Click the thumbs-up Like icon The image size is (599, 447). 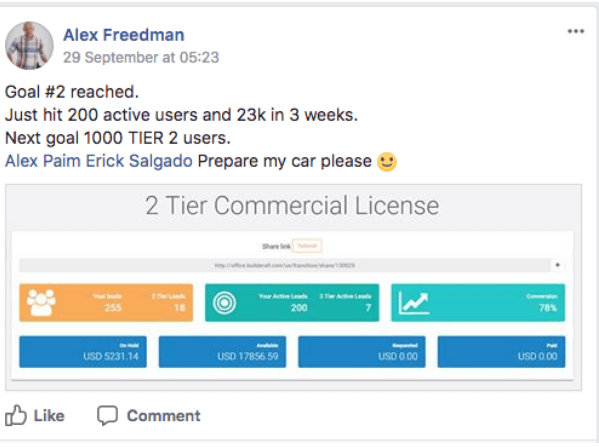(16, 415)
